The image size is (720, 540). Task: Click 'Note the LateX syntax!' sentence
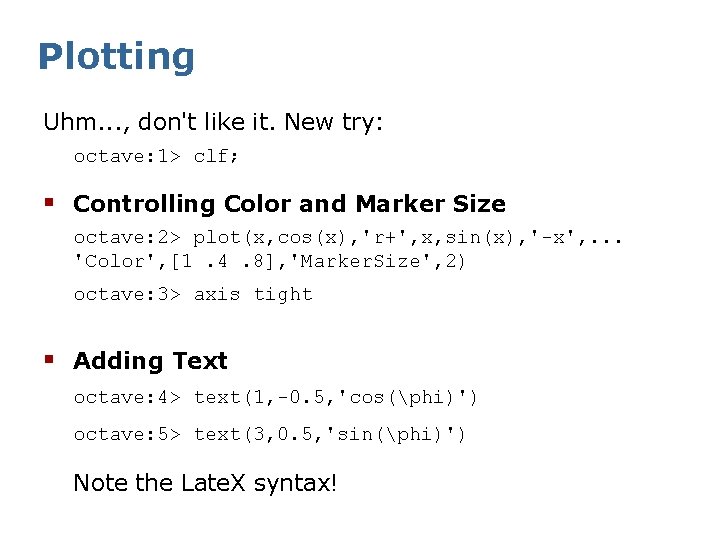pos(205,483)
